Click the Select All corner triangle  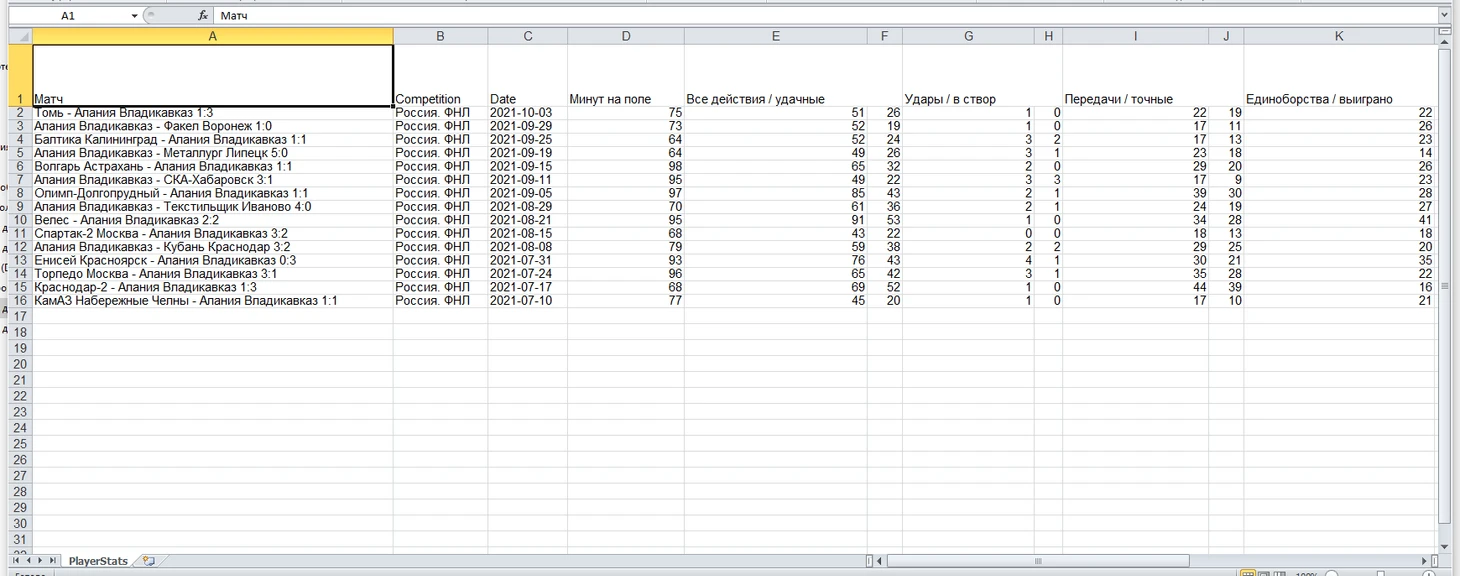coord(20,36)
